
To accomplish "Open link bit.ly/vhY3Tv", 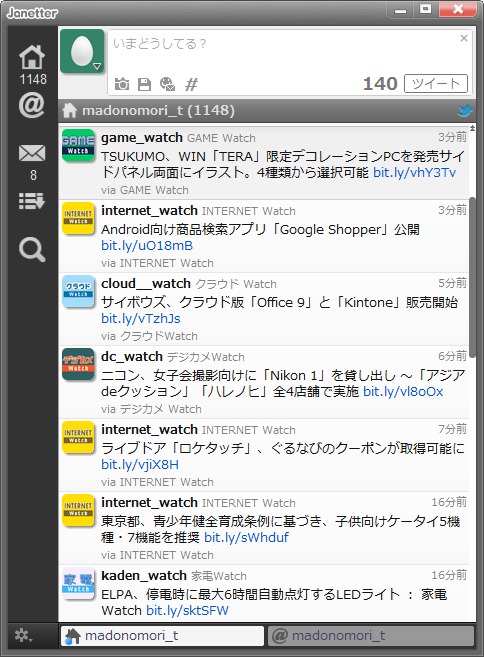I will point(414,173).
